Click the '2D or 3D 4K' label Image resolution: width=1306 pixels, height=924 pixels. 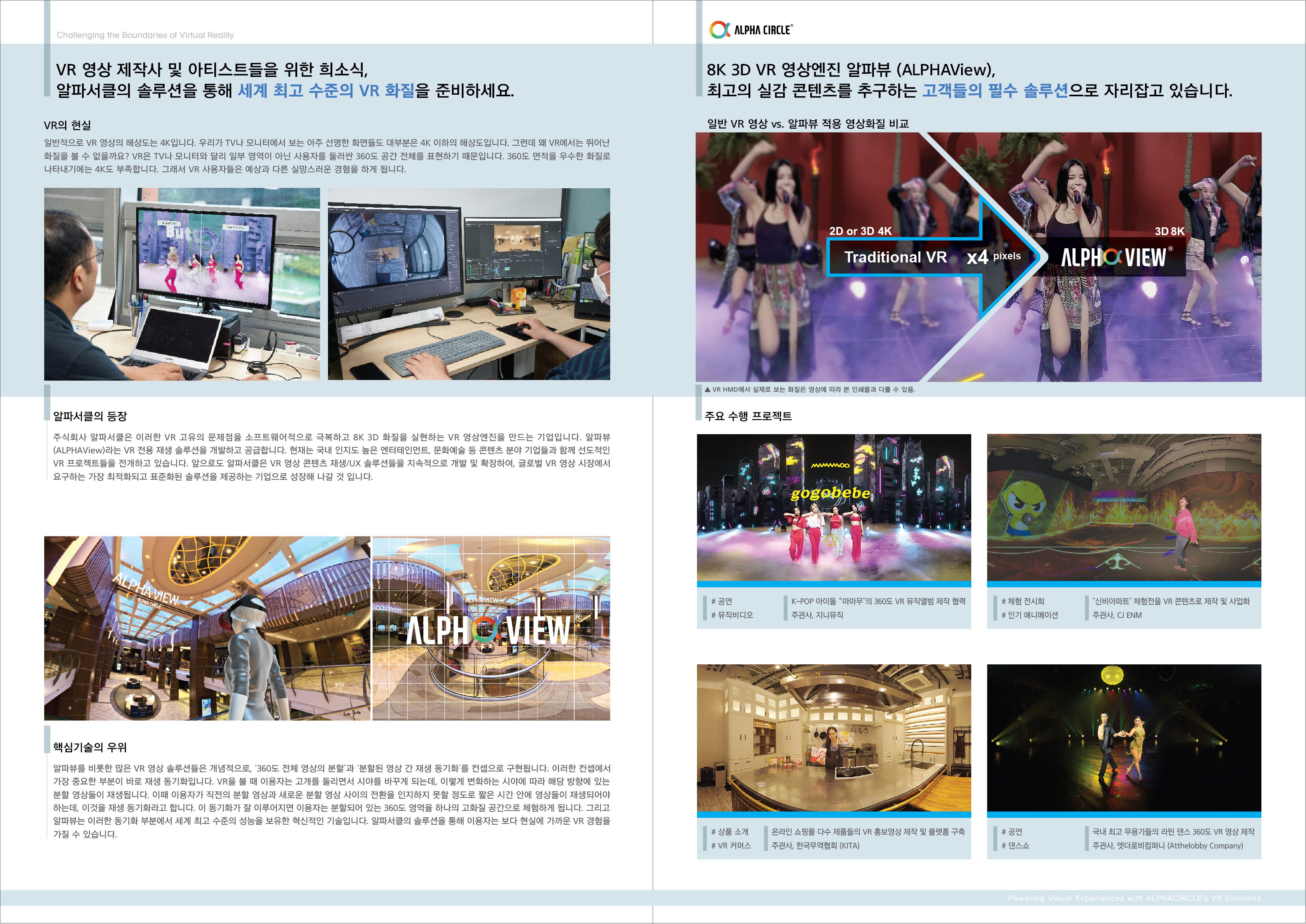[x=860, y=231]
